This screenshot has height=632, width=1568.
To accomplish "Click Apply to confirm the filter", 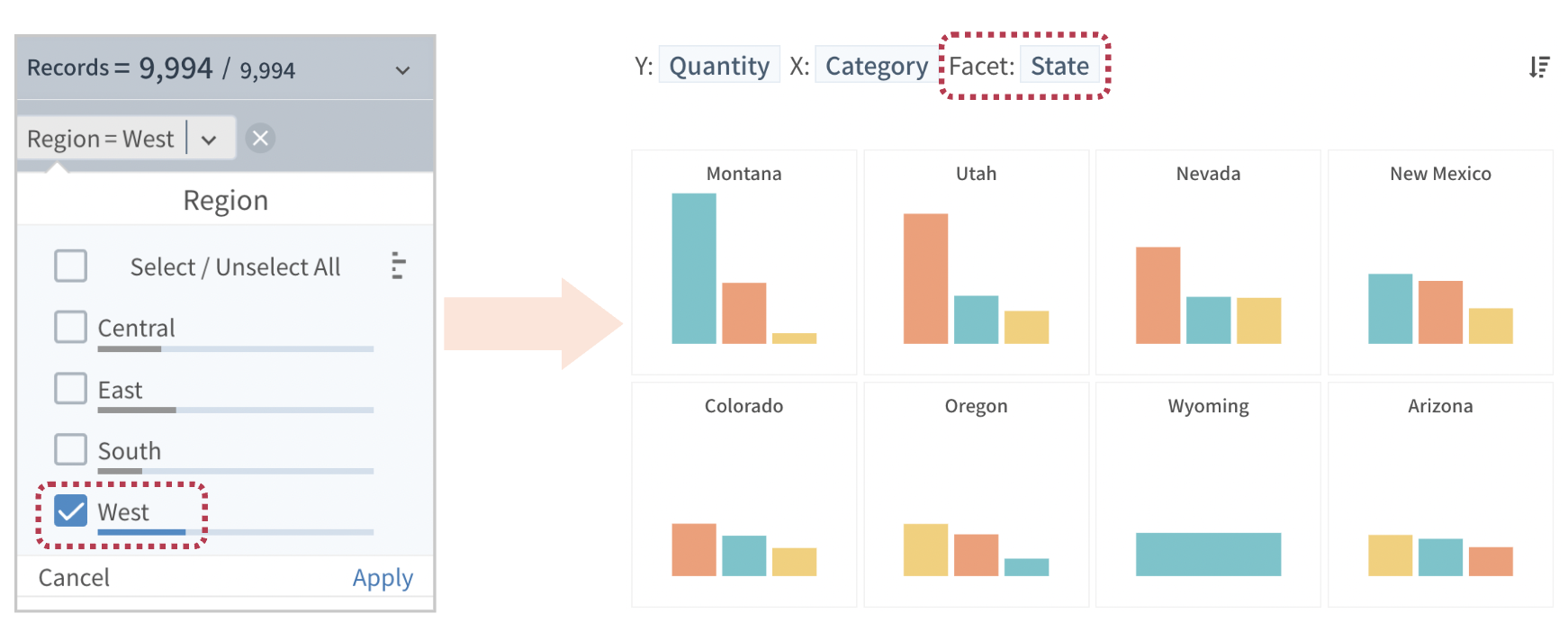I will [383, 578].
